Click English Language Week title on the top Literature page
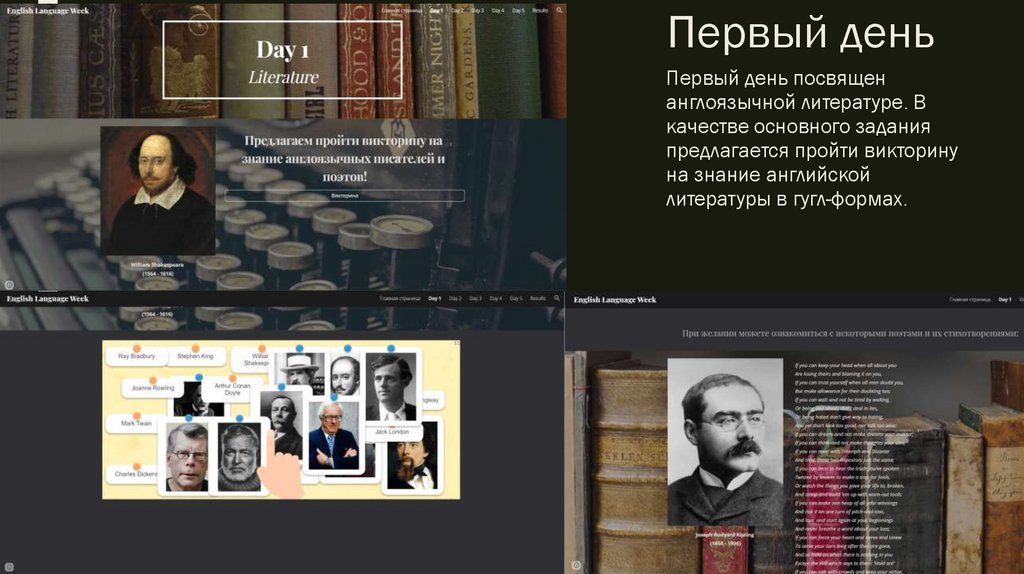This screenshot has width=1024, height=574. (48, 10)
